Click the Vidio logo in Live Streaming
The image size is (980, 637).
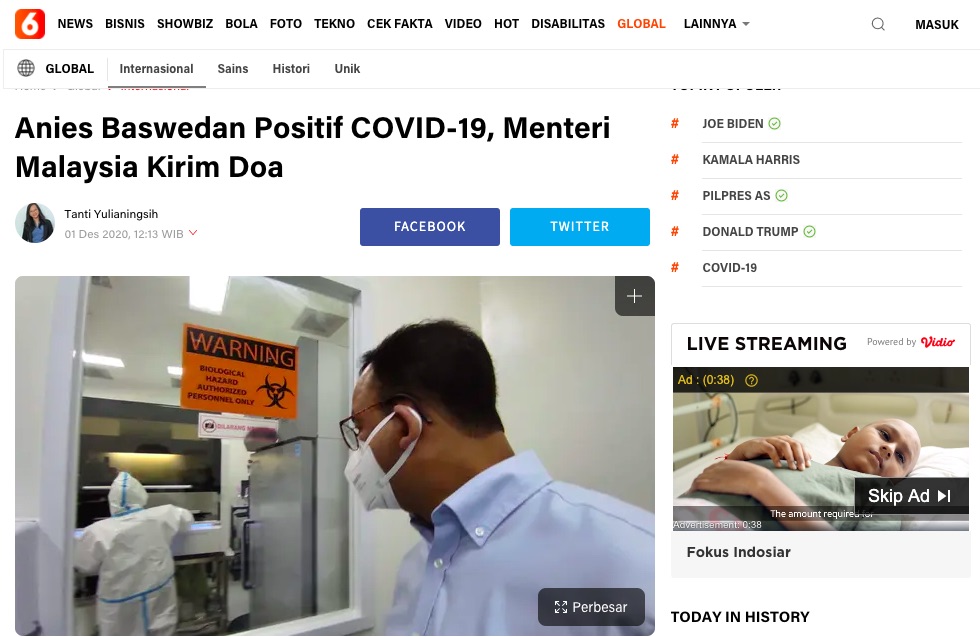coord(938,342)
